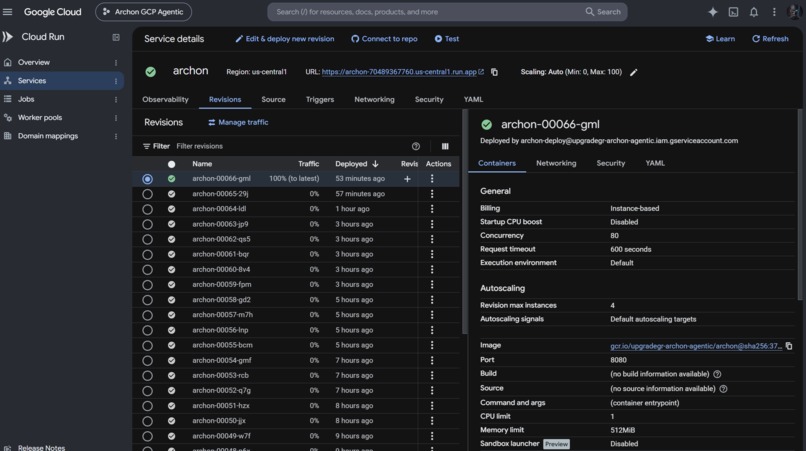
Task: Select revision archon-00062-qs5 radio button
Action: [148, 240]
